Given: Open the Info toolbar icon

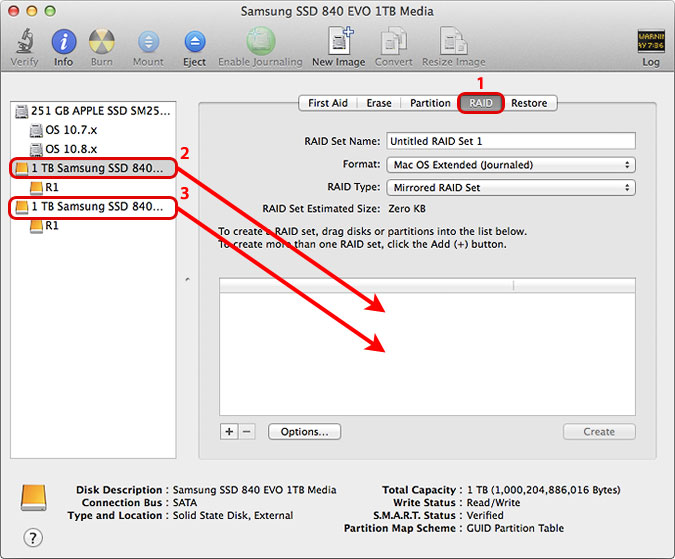Looking at the screenshot, I should coord(64,42).
